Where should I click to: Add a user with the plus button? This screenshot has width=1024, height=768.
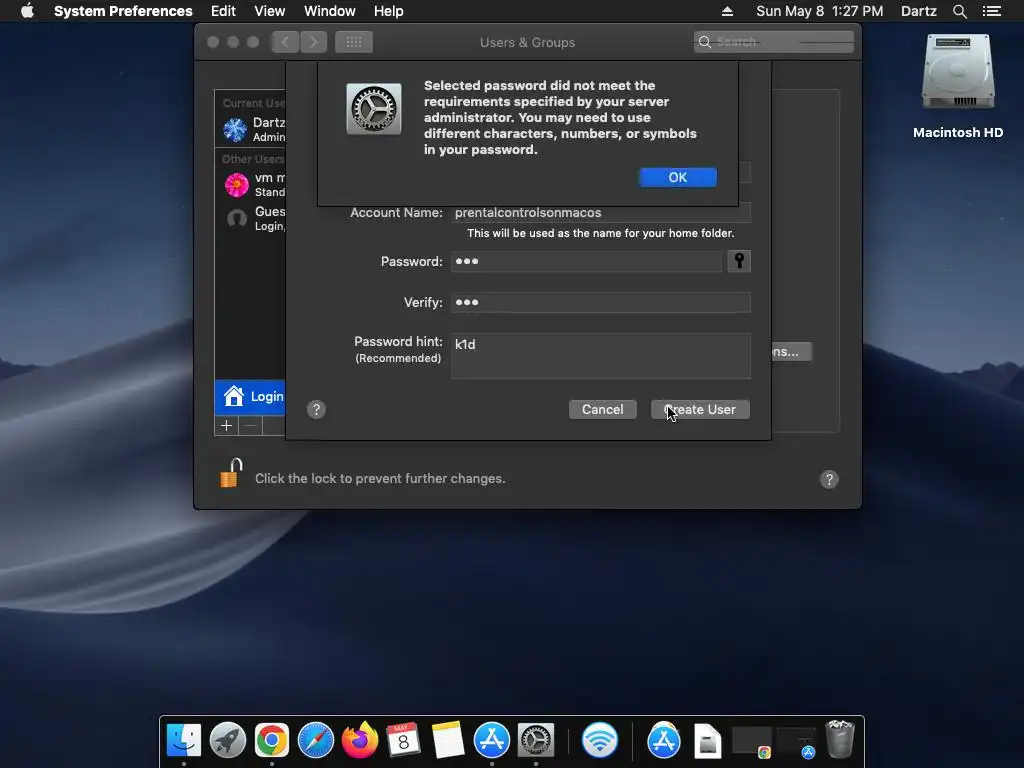227,426
